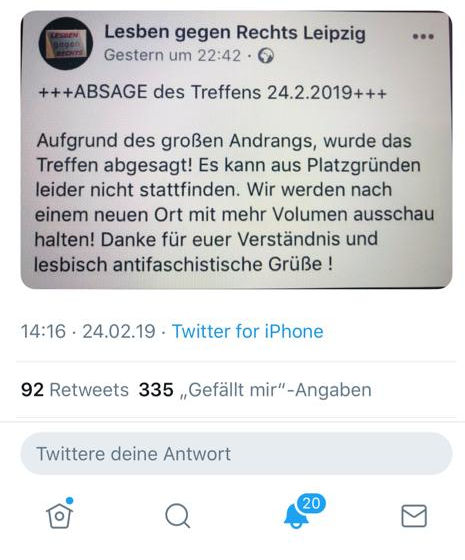The image size is (465, 560).
Task: View the 92 Retweets list
Action: [75, 389]
